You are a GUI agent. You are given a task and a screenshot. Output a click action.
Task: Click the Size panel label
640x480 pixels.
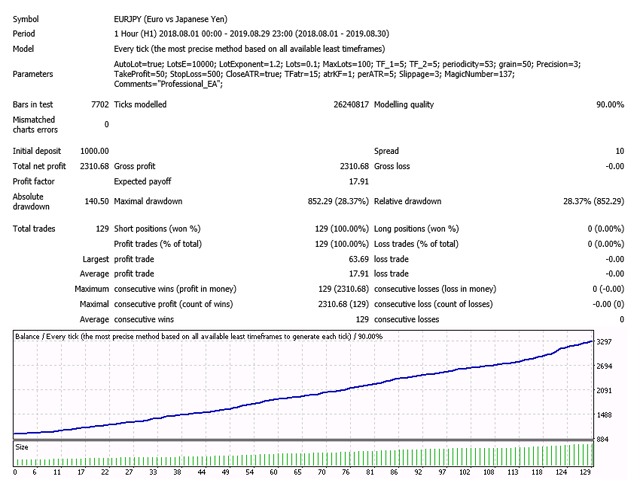(x=22, y=447)
